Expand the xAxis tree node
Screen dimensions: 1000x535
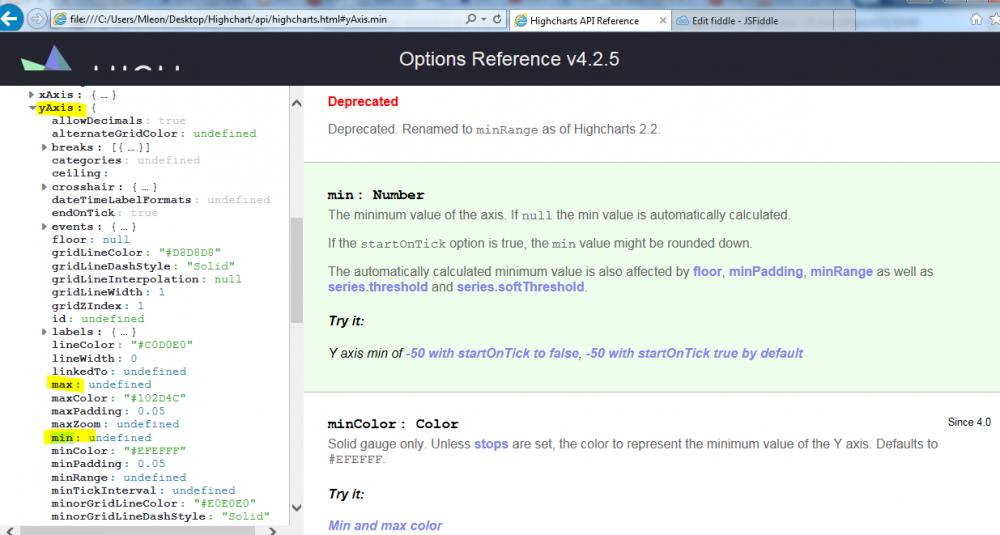31,94
